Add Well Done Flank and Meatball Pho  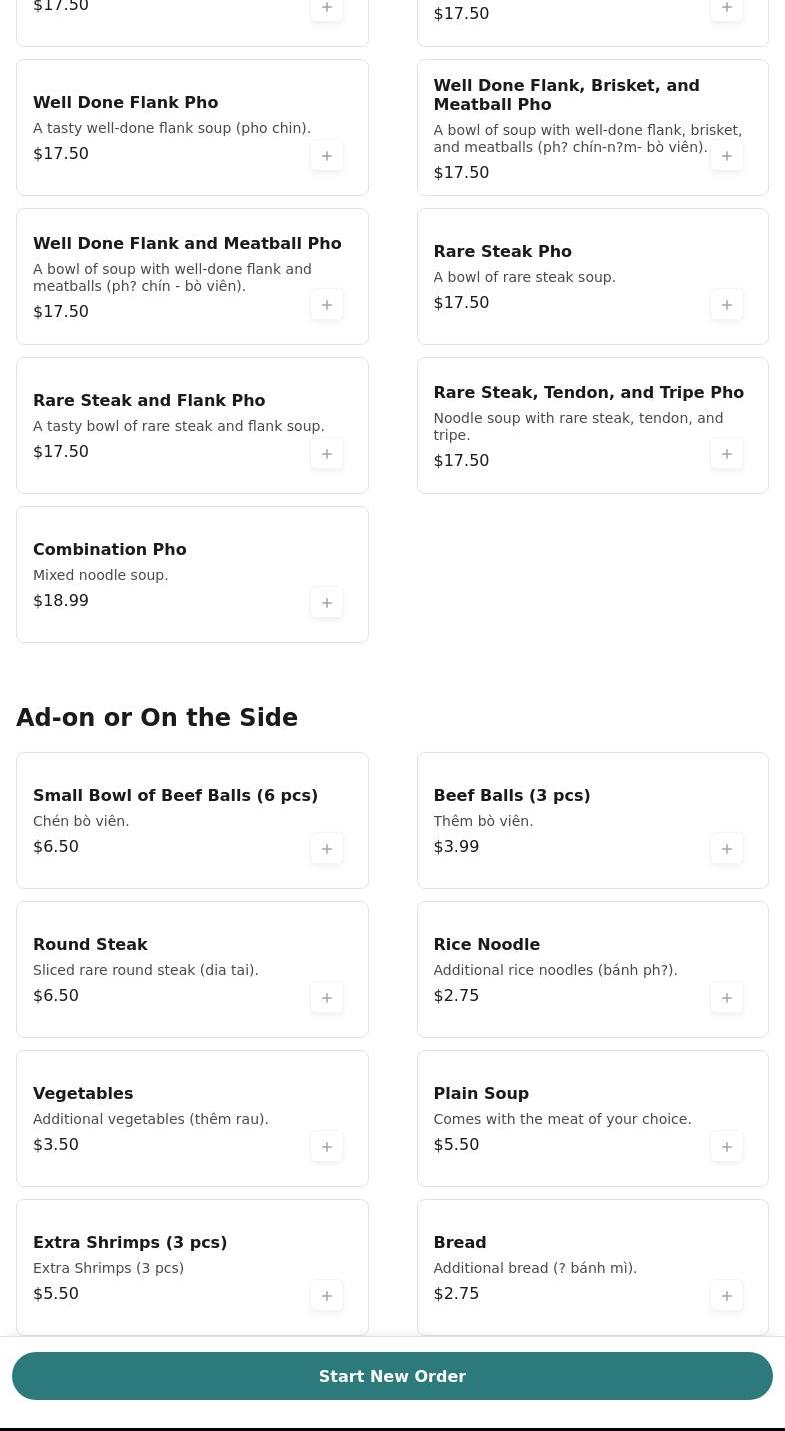(x=327, y=305)
